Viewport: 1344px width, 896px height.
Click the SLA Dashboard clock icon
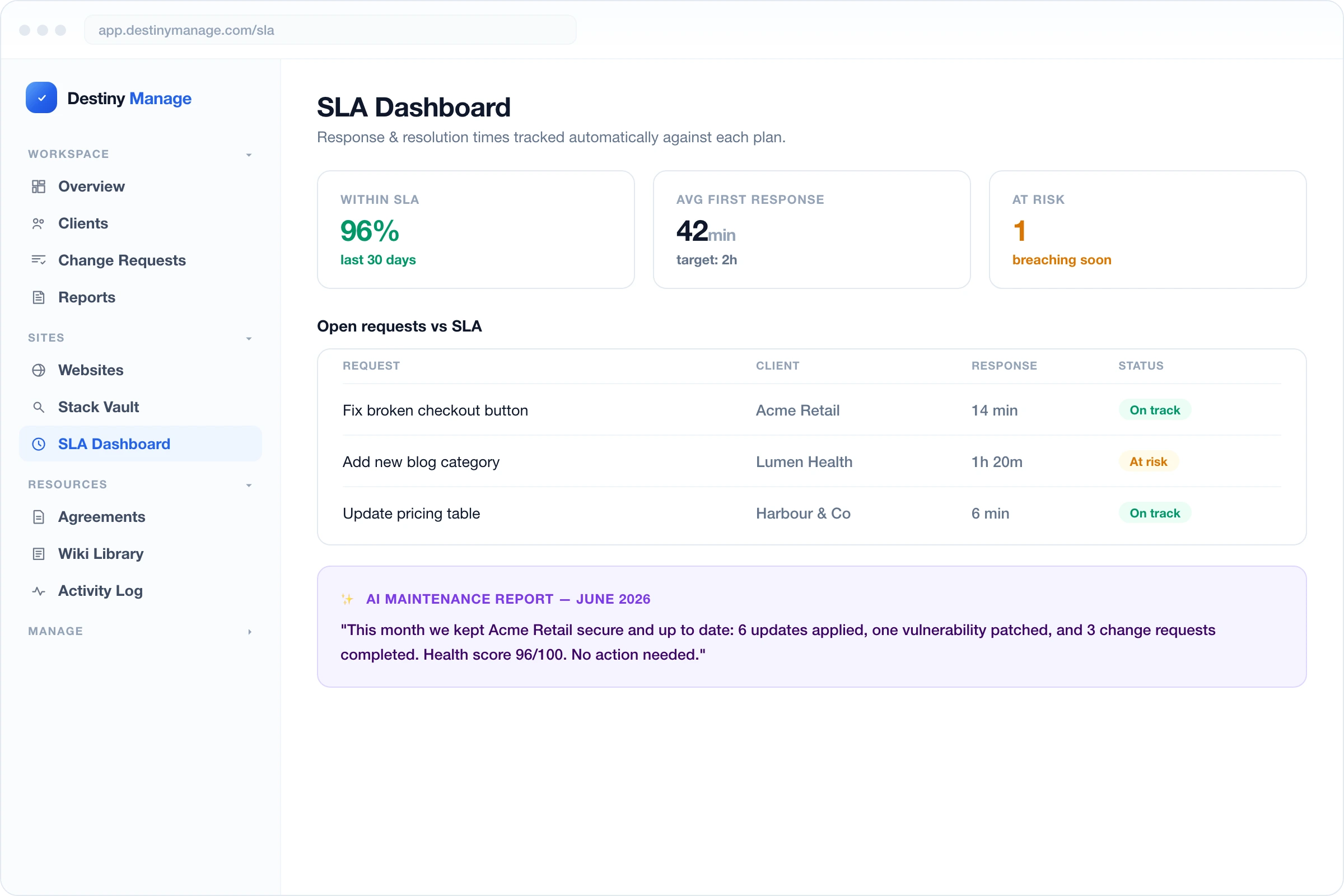pyautogui.click(x=38, y=444)
